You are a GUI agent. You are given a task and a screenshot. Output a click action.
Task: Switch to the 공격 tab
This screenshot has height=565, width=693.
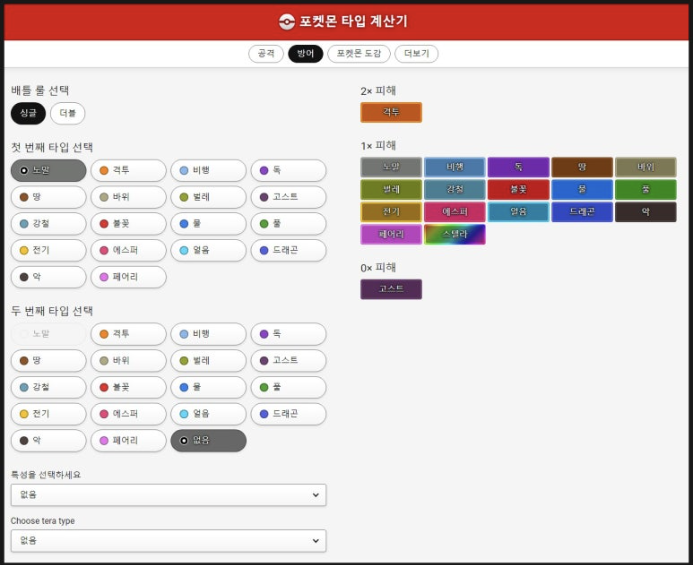(x=266, y=54)
